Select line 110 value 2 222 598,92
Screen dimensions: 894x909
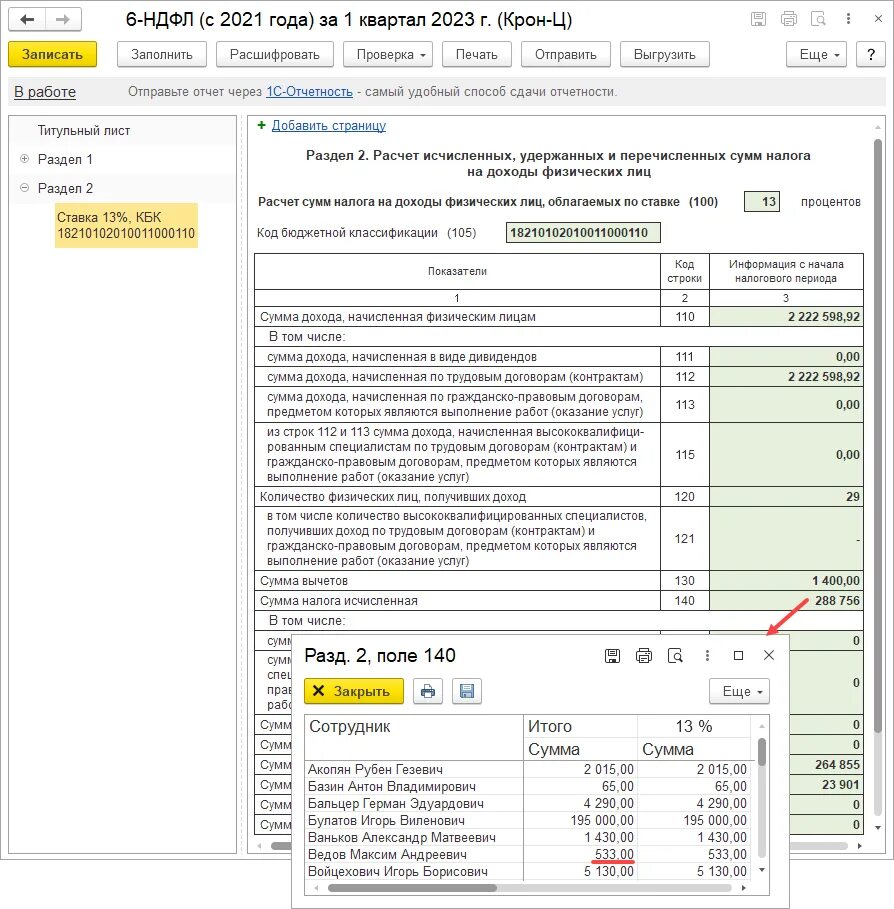click(x=786, y=317)
